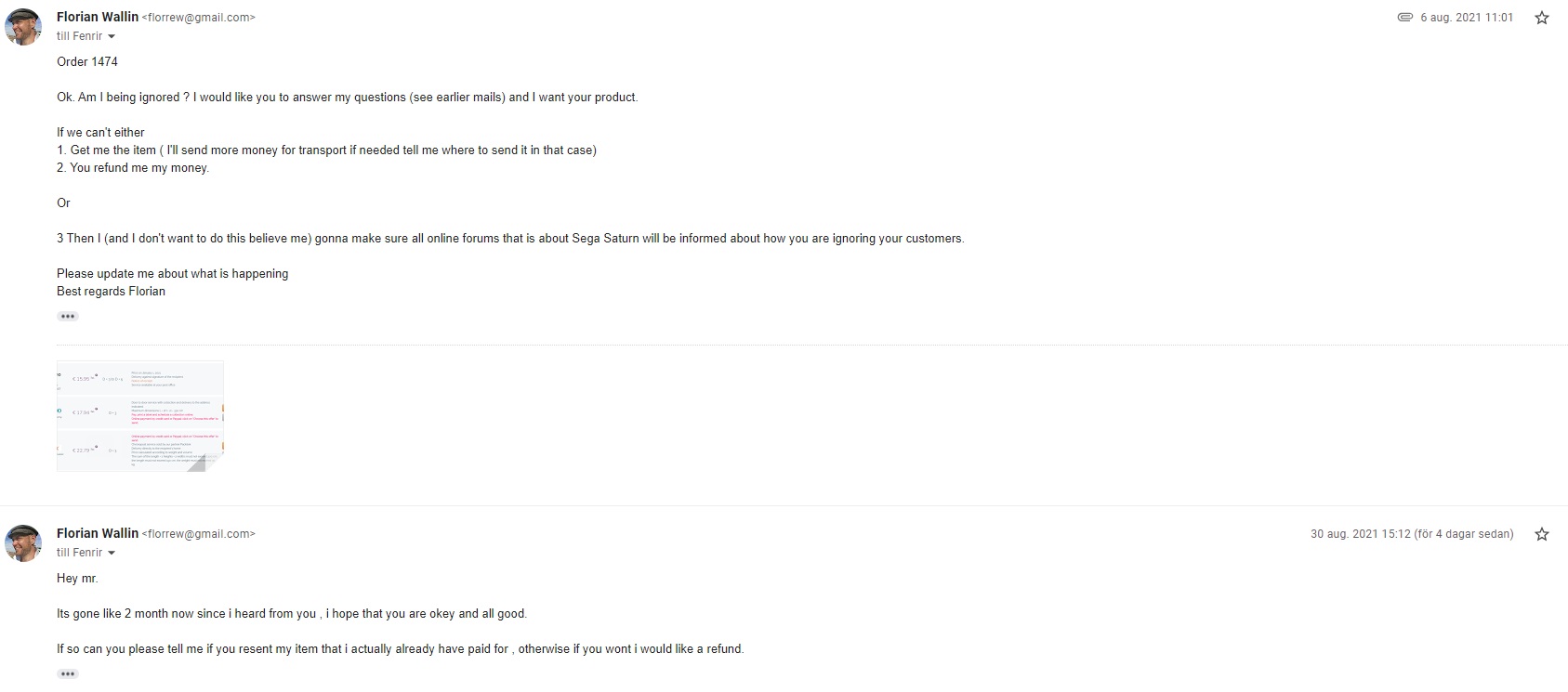The height and width of the screenshot is (692, 1568).
Task: Click 'till Fenrir' recipient text in first email
Action: click(80, 36)
